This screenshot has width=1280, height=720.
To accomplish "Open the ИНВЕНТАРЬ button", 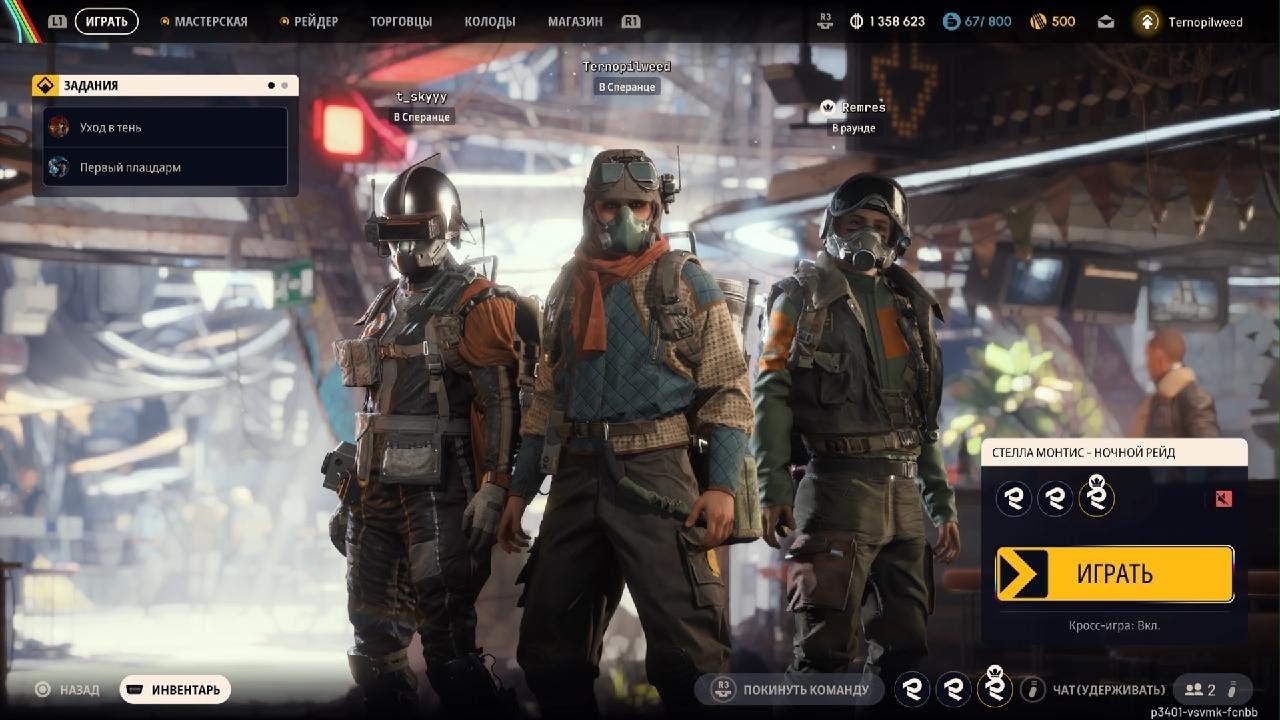I will click(x=175, y=689).
